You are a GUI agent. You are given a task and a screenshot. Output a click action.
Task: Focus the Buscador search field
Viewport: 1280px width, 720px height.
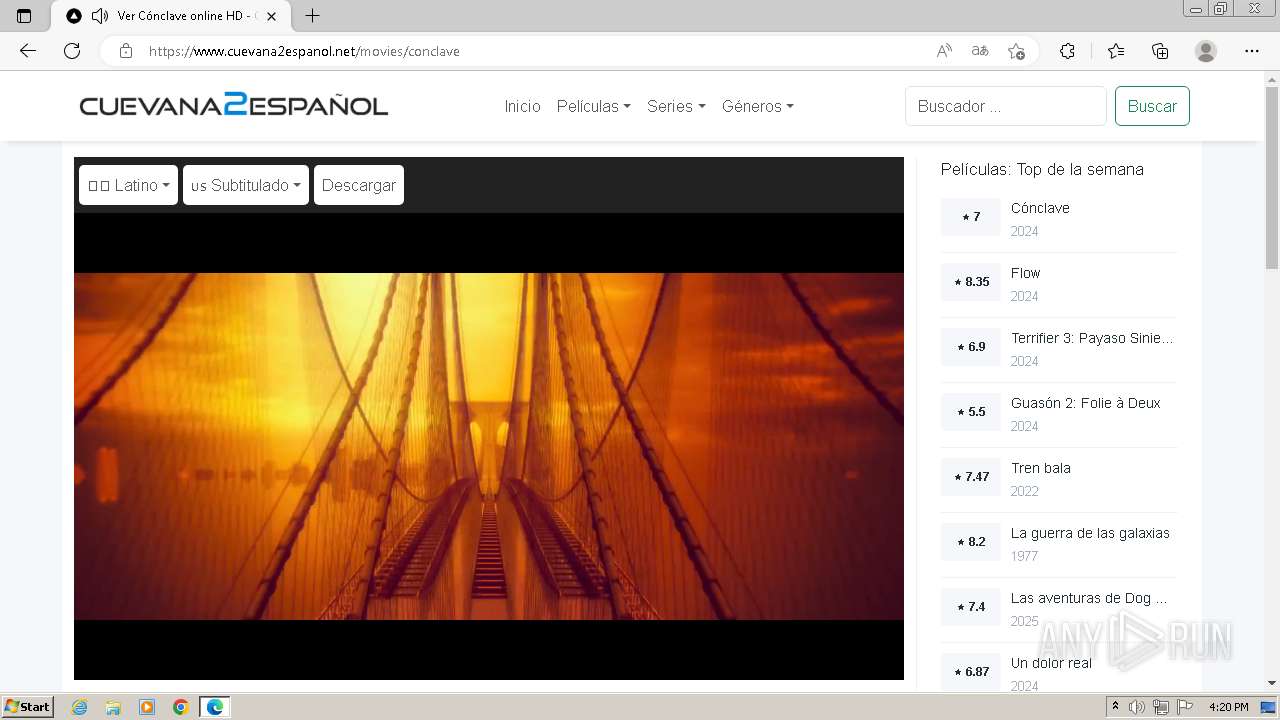pyautogui.click(x=1006, y=106)
